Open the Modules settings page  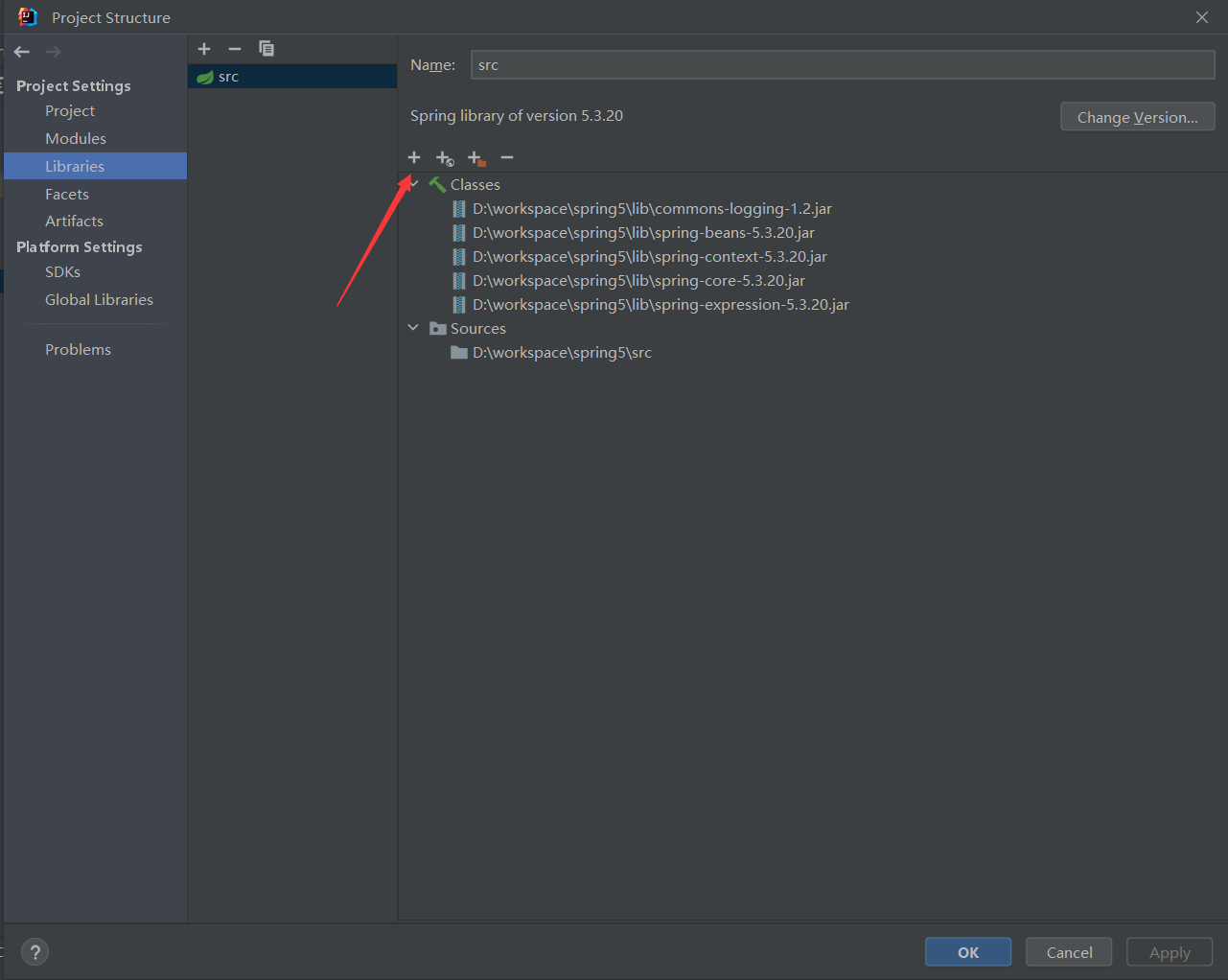(x=76, y=139)
